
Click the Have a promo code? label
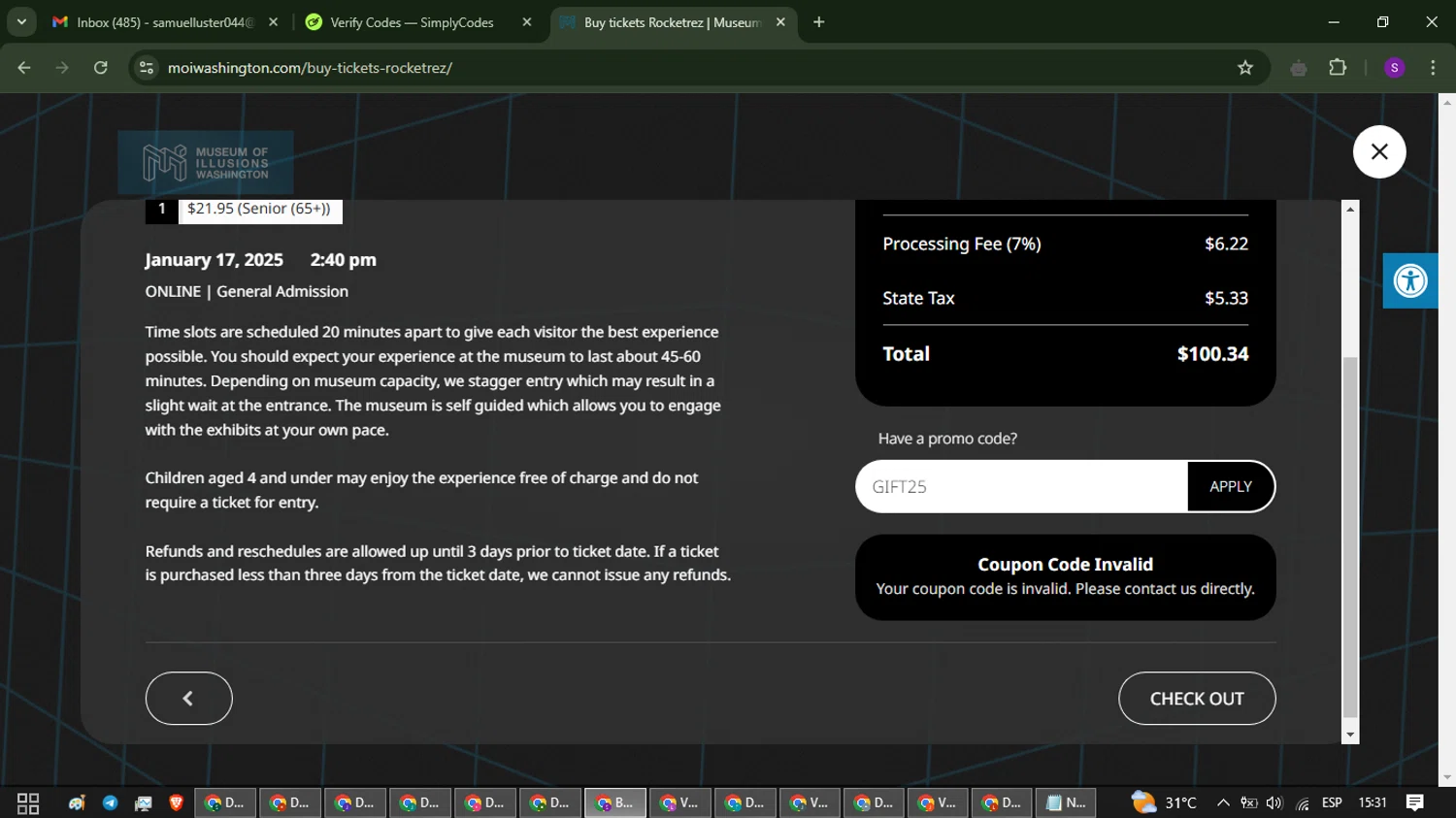coord(947,439)
